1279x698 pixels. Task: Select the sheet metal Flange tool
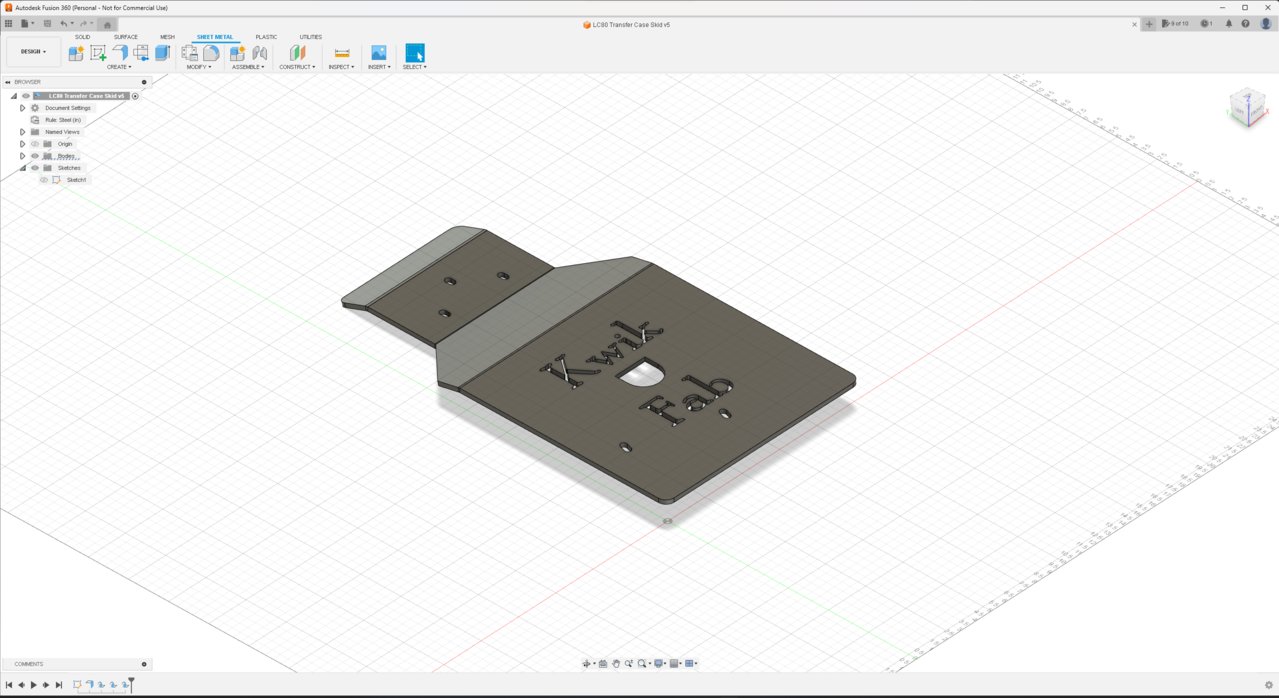click(x=120, y=53)
